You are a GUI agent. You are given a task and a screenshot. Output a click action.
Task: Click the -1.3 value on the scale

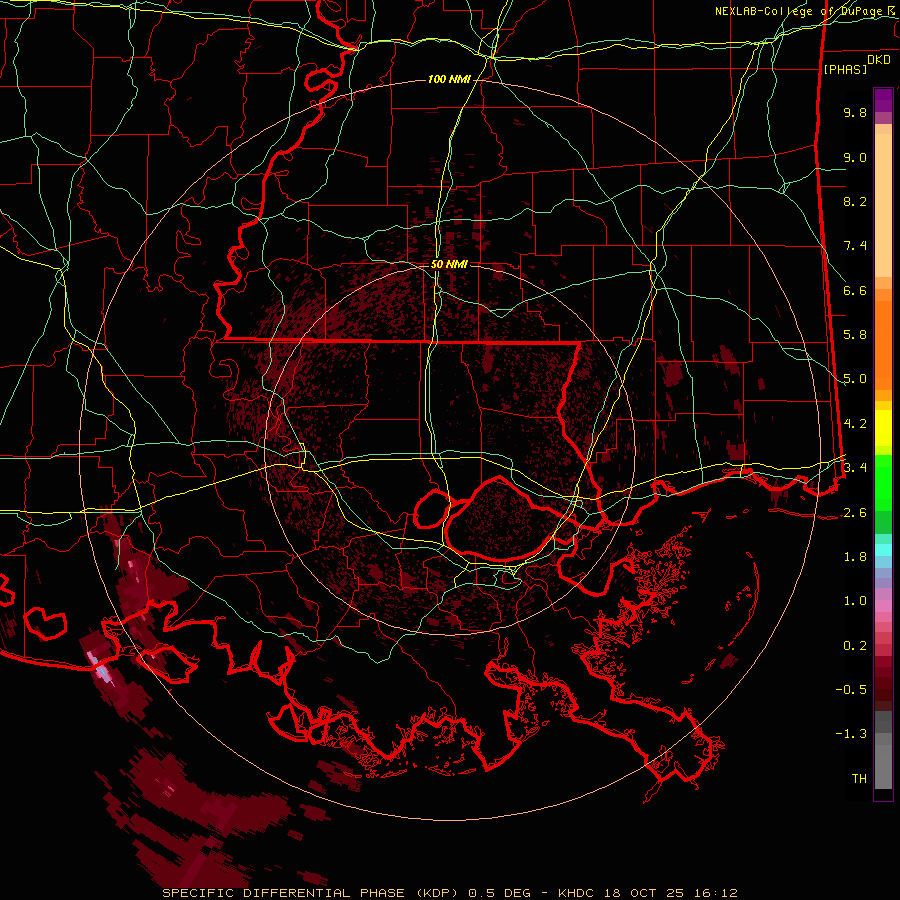coord(851,734)
